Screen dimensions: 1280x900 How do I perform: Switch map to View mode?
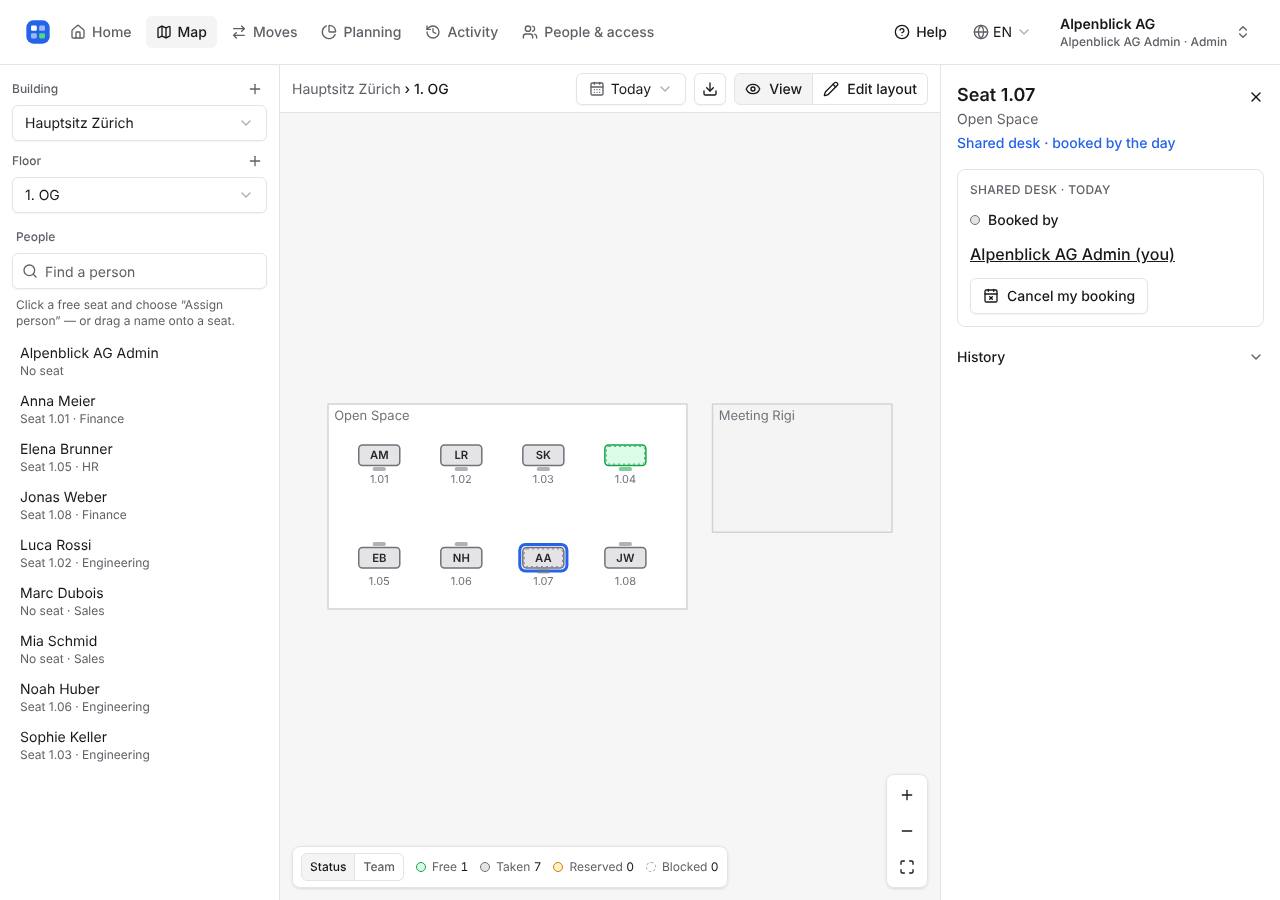(x=774, y=89)
